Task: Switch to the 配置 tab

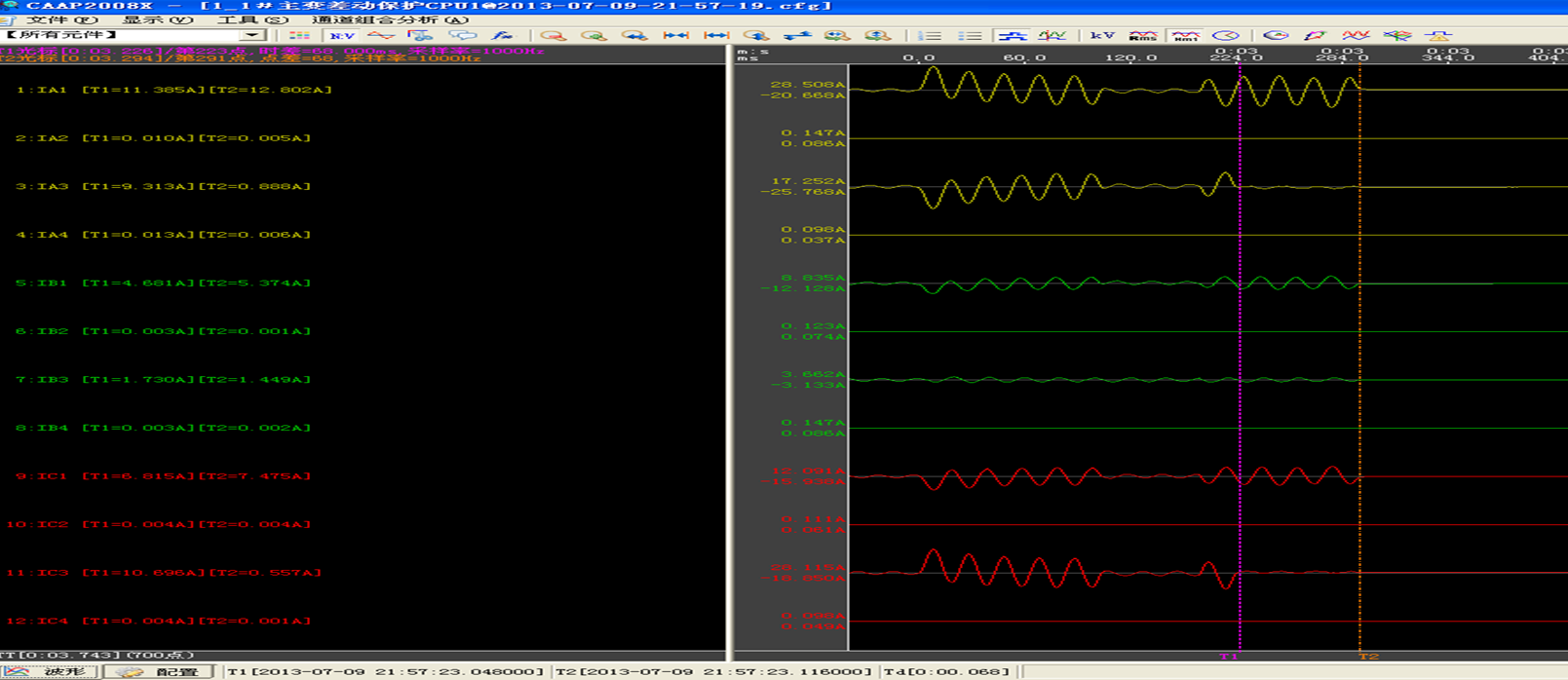Action: click(158, 671)
